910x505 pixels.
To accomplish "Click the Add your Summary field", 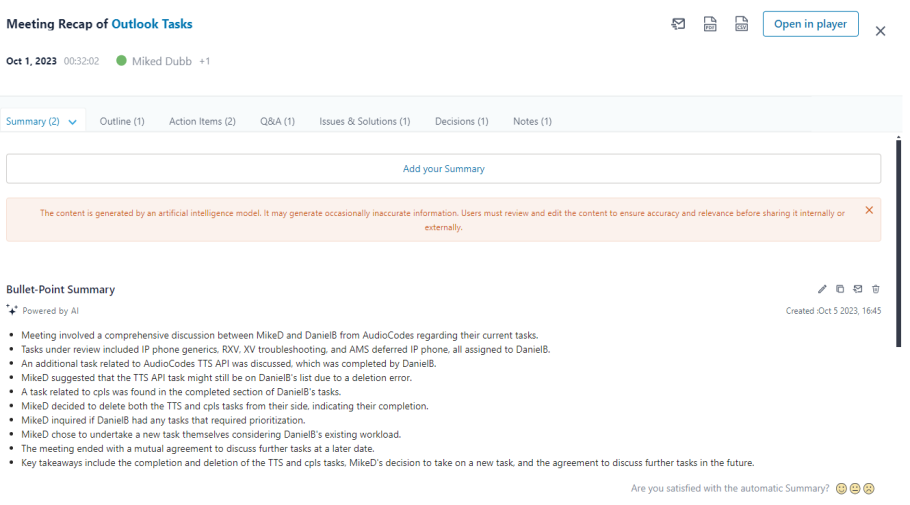I will click(443, 169).
